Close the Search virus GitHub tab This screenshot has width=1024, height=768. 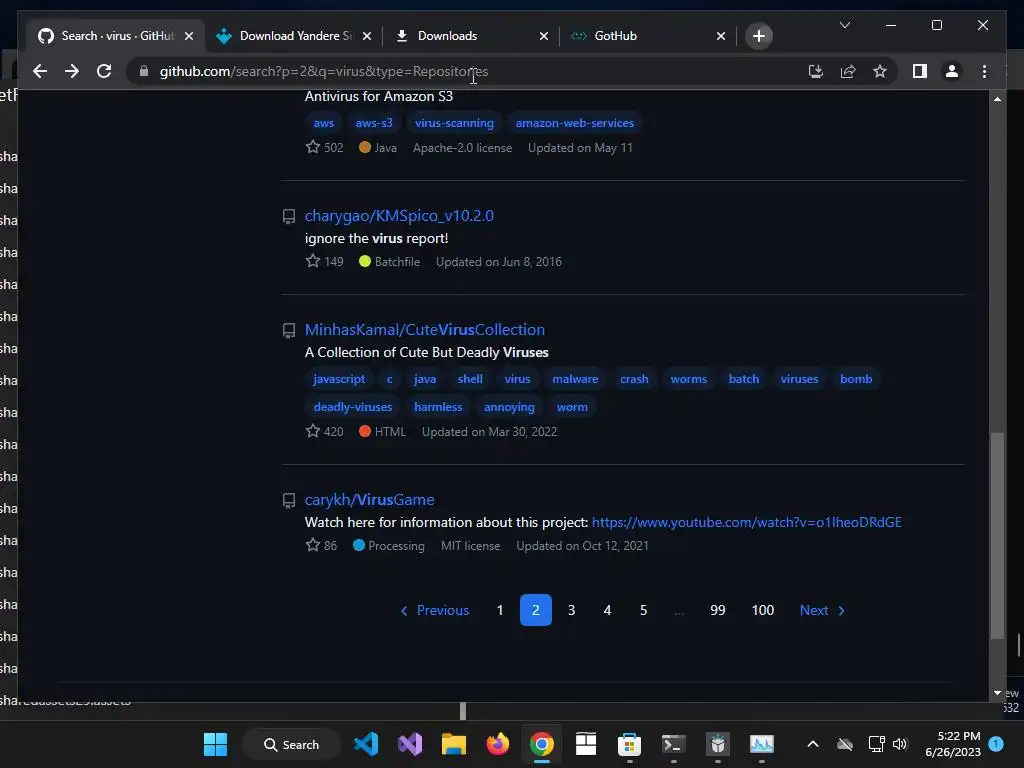point(189,36)
